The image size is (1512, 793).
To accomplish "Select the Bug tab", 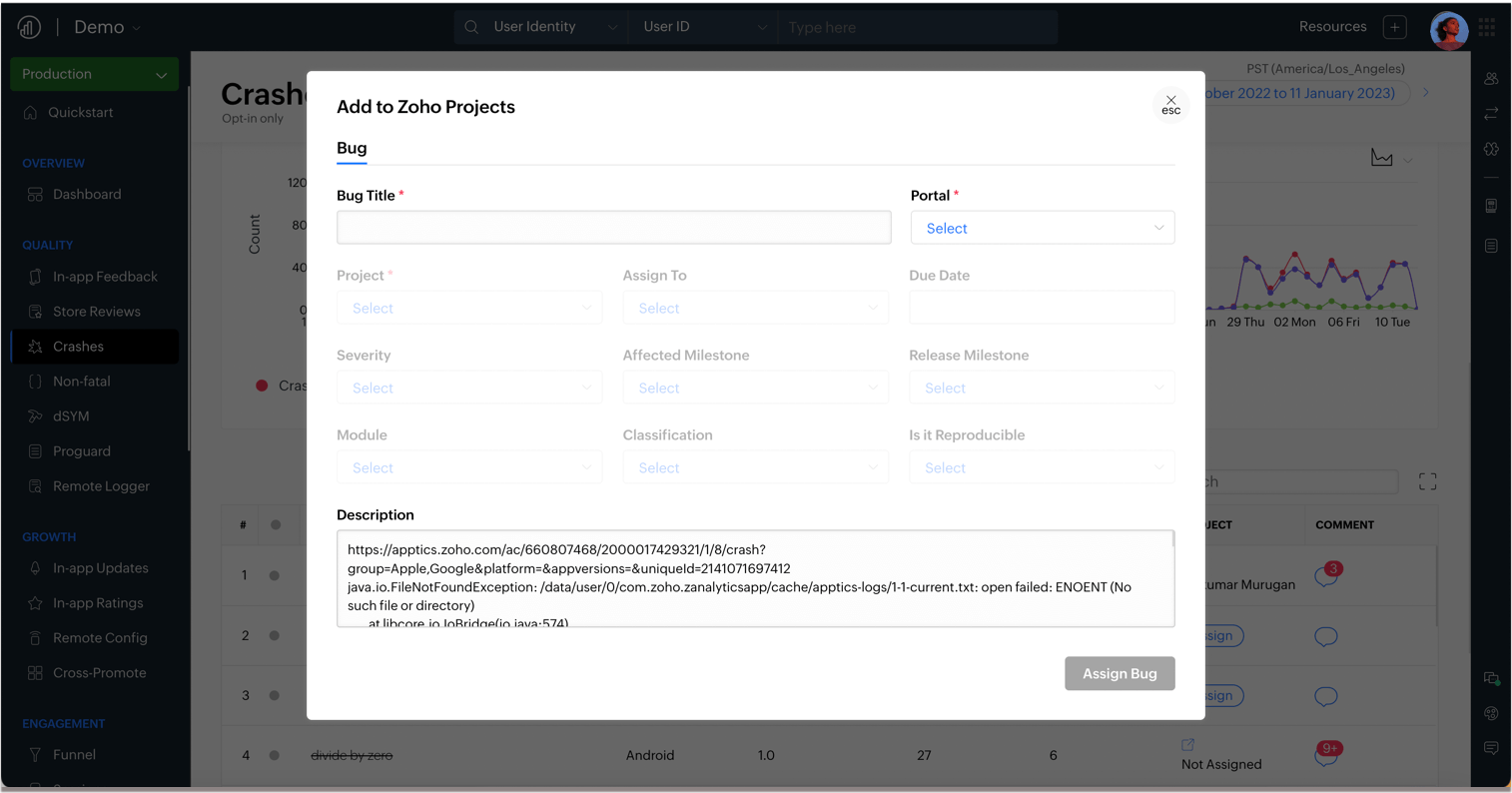I will [x=352, y=148].
